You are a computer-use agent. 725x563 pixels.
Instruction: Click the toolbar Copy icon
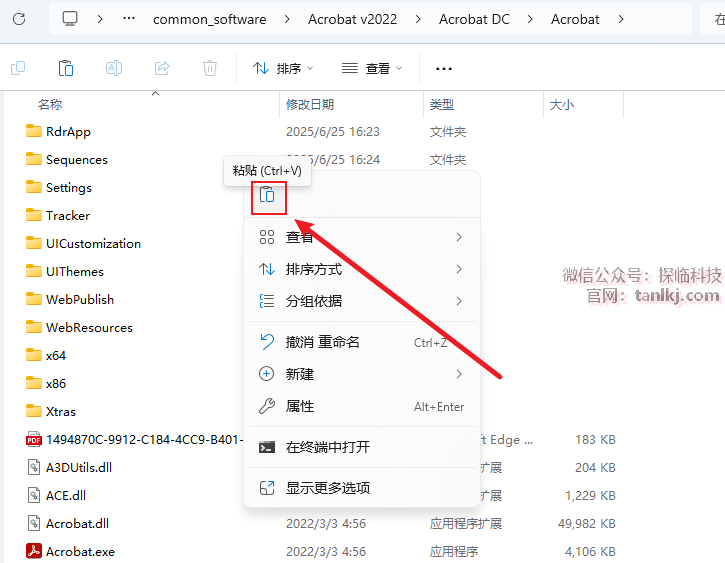coord(18,68)
